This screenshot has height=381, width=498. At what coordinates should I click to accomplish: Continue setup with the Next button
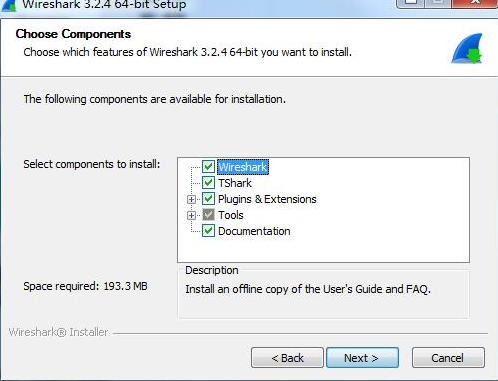tap(362, 358)
